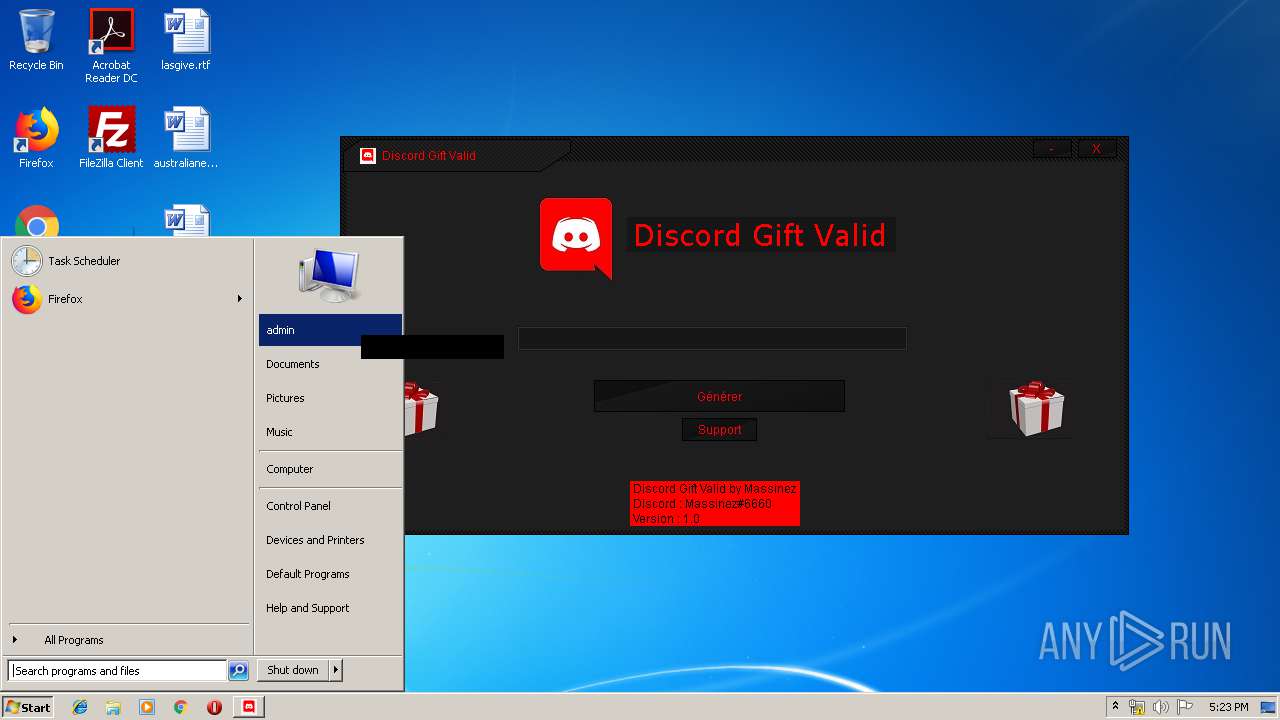Click the Discord Gift Valid heading text
Image resolution: width=1280 pixels, height=720 pixels.
click(x=760, y=236)
